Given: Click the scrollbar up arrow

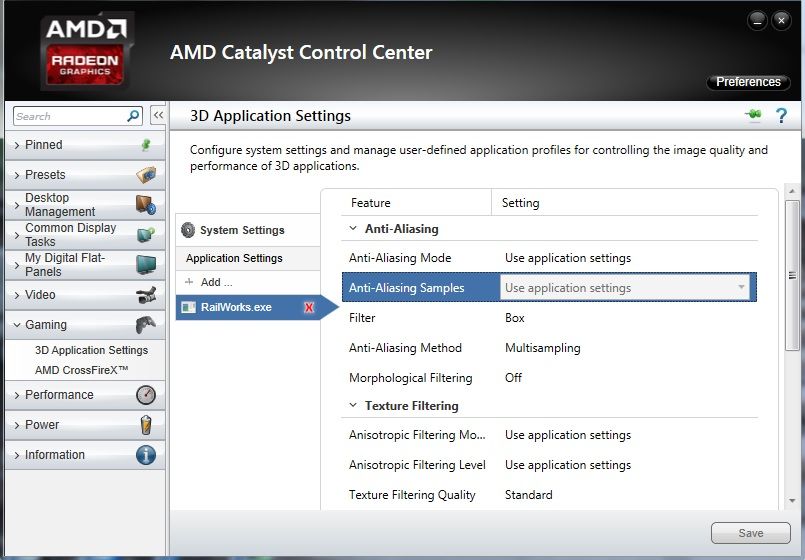Looking at the screenshot, I should (x=792, y=191).
